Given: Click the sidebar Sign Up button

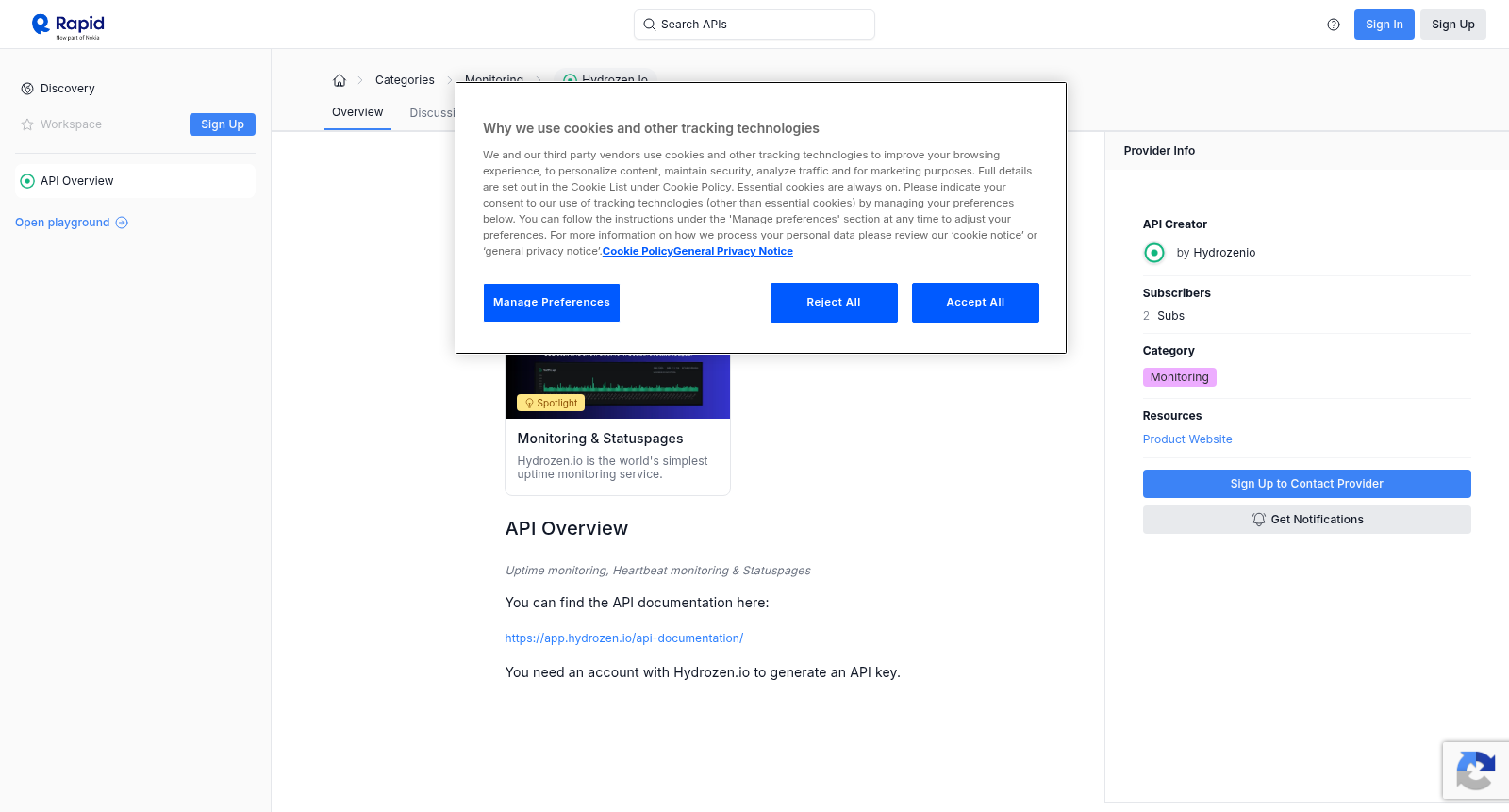Looking at the screenshot, I should (223, 124).
